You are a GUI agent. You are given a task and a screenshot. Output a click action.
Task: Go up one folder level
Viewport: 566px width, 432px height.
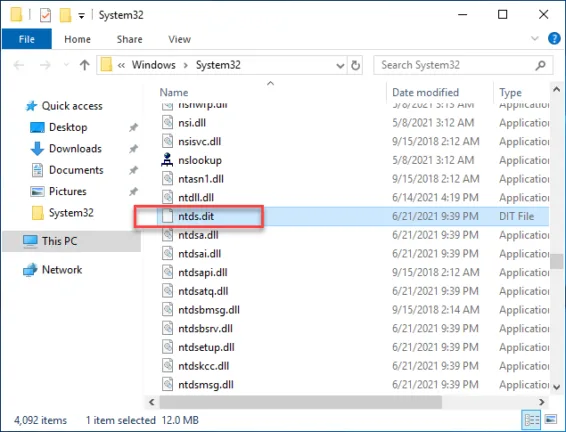84,65
